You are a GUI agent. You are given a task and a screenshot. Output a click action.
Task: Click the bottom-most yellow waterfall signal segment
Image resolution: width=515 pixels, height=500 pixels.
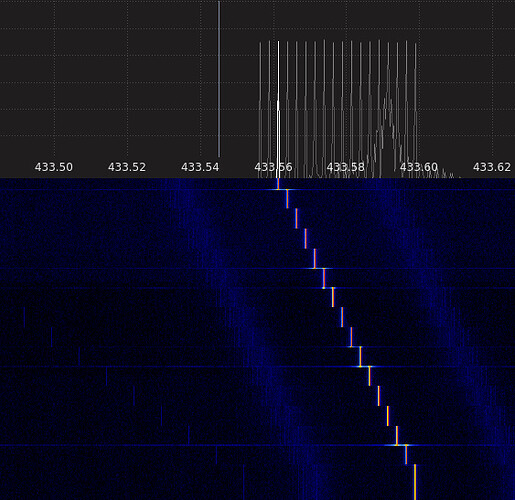[x=415, y=482]
